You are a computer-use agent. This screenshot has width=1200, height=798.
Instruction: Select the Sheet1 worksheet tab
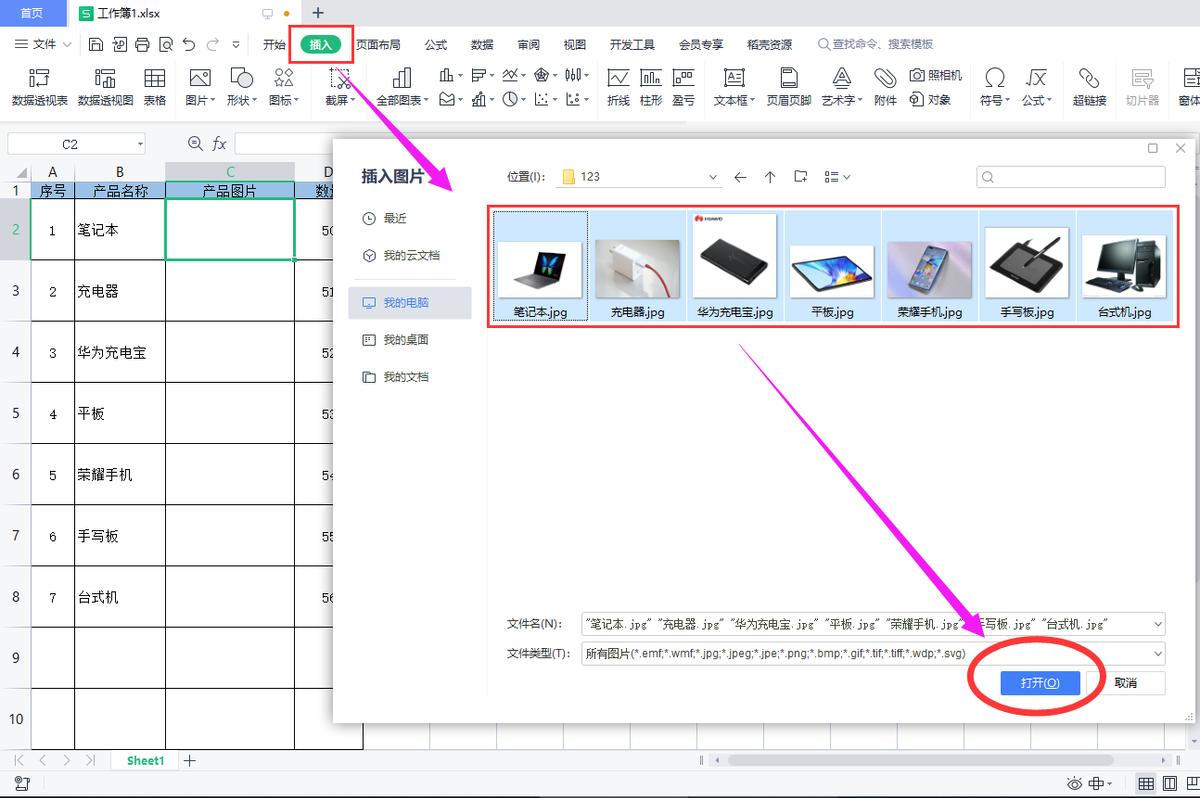tap(145, 761)
